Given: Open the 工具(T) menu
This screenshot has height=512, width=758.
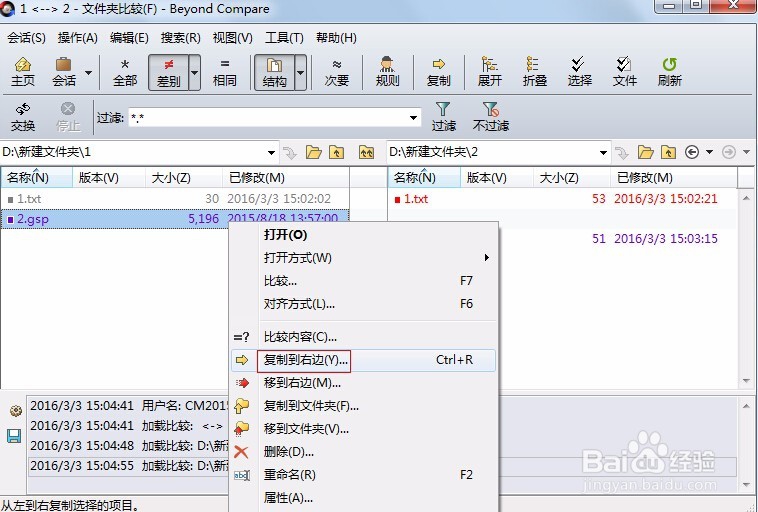Looking at the screenshot, I should tap(284, 38).
